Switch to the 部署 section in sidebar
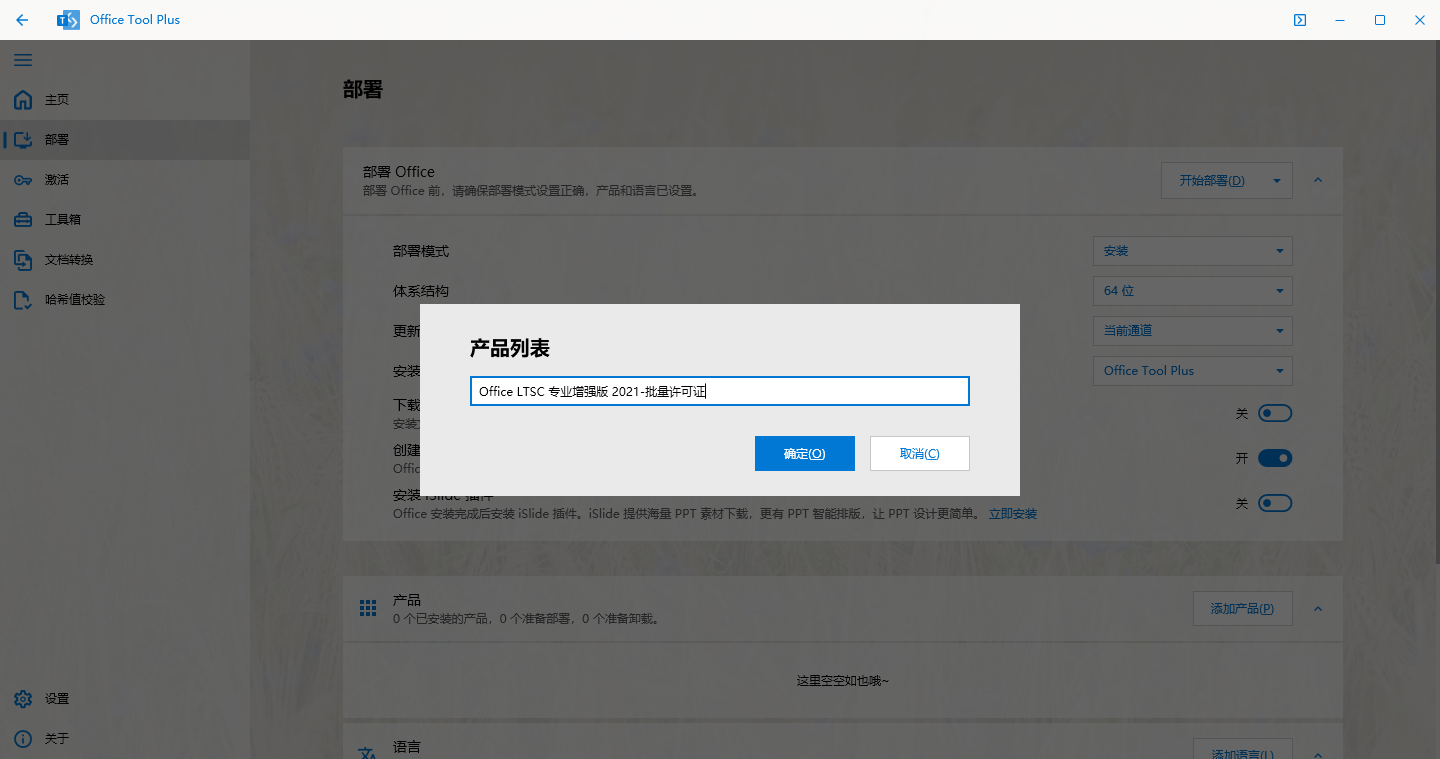This screenshot has height=759, width=1440. (55, 139)
